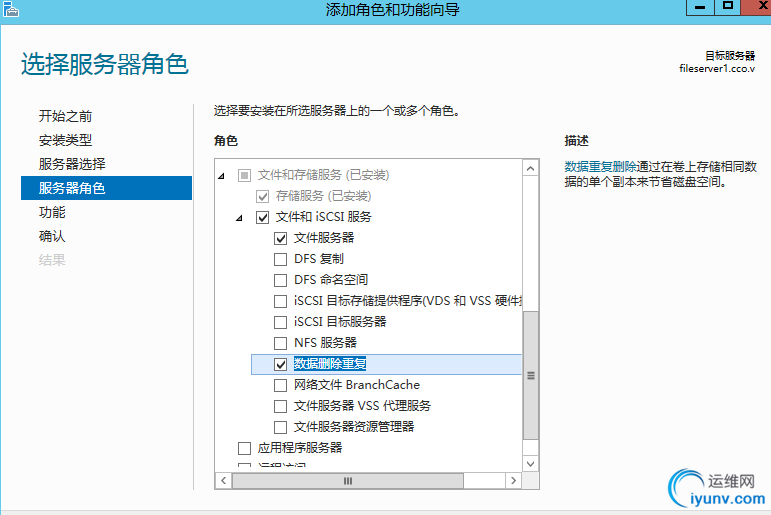Image resolution: width=771 pixels, height=515 pixels.
Task: Go to 服务器选择 step
Action: pos(72,164)
